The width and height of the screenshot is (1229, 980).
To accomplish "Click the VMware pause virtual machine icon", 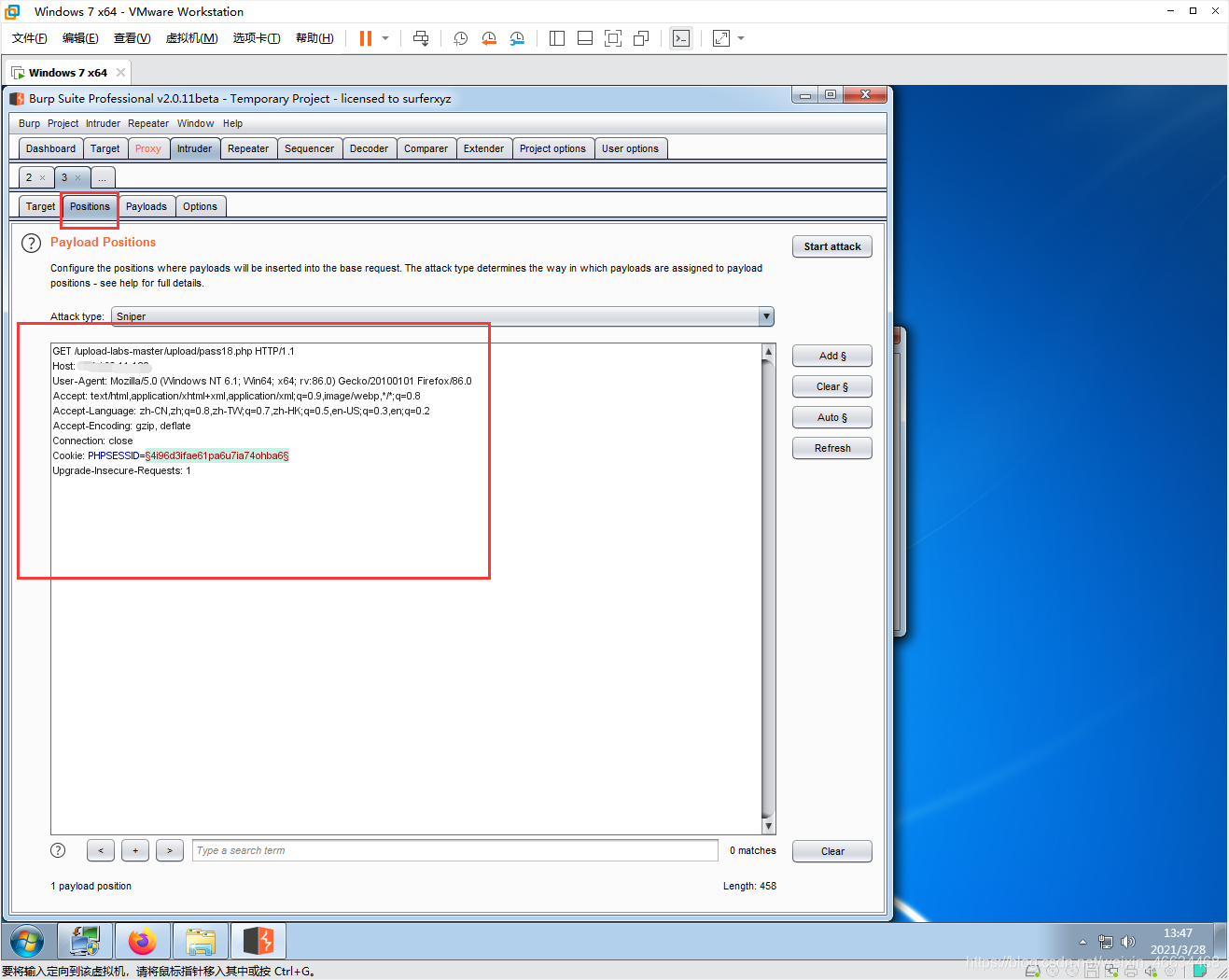I will [x=366, y=38].
